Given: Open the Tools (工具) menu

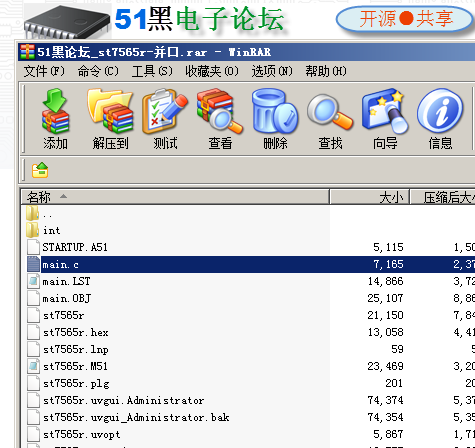Looking at the screenshot, I should (152, 71).
